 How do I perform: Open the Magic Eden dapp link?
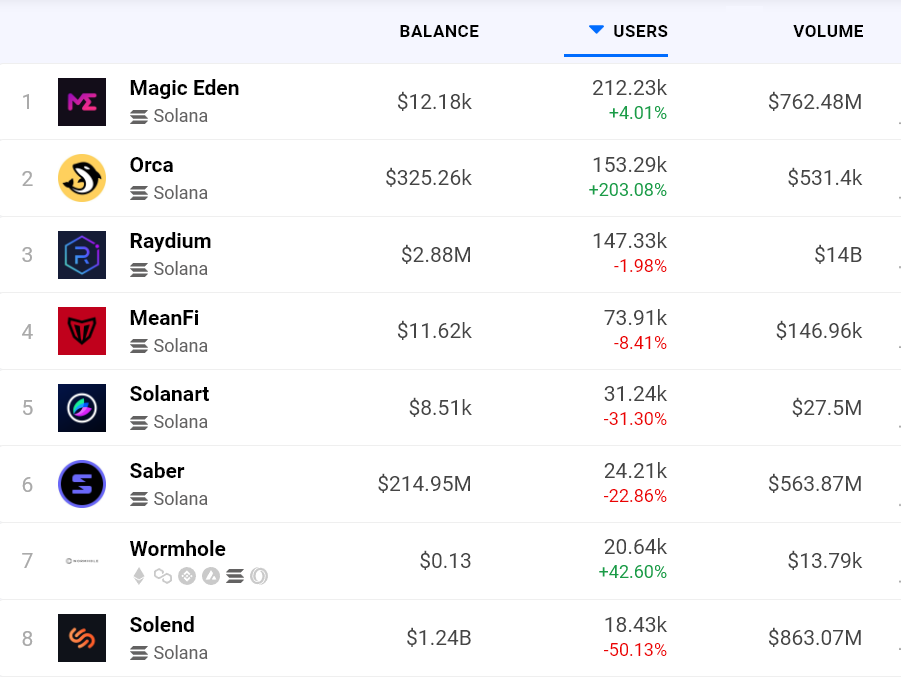pos(184,88)
